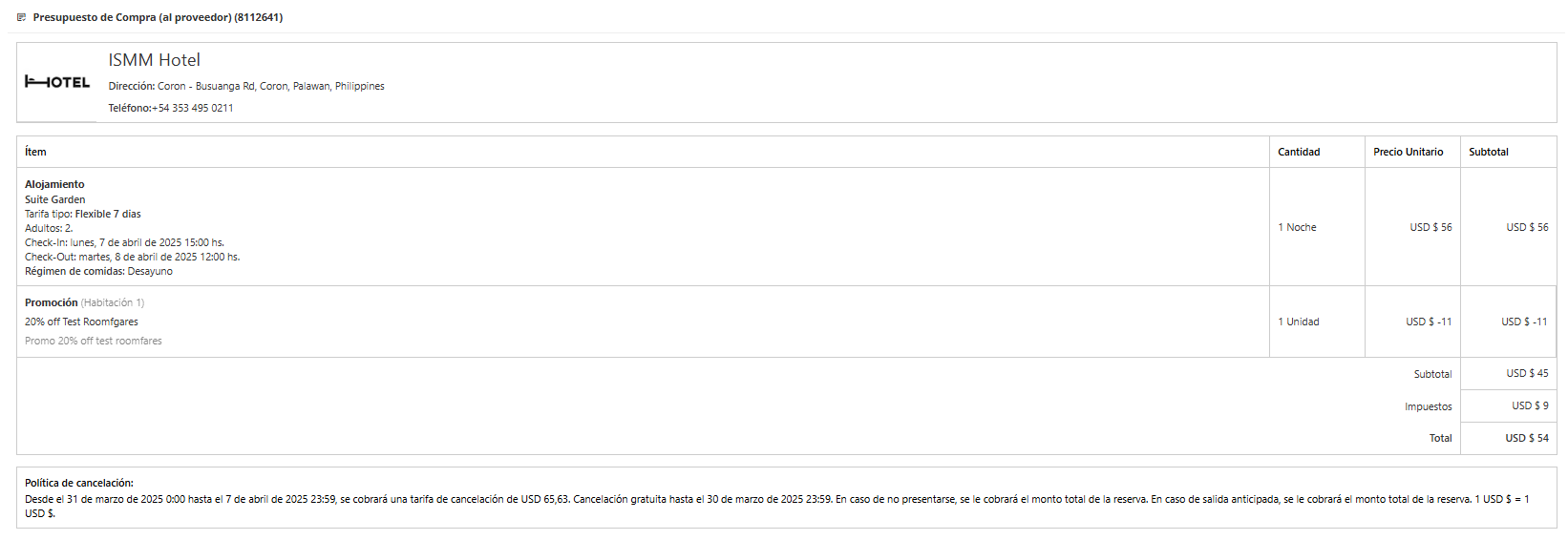Image resolution: width=1568 pixels, height=540 pixels.
Task: Click the USD $ -11 unit price
Action: 1428,322
